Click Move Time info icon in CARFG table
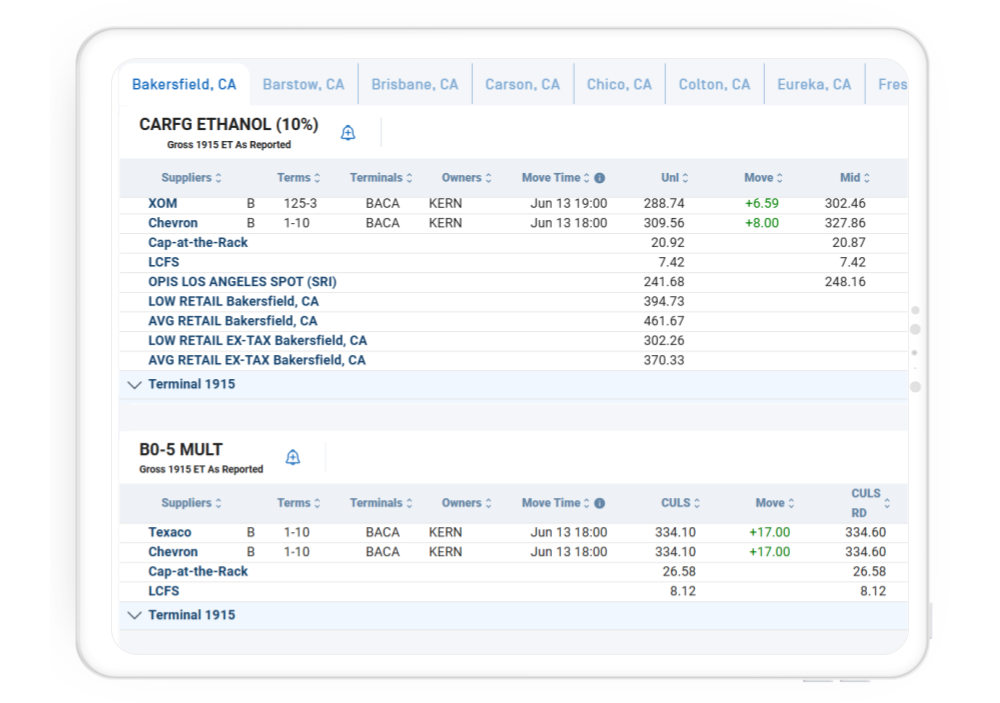This screenshot has width=1000, height=703. (x=600, y=178)
